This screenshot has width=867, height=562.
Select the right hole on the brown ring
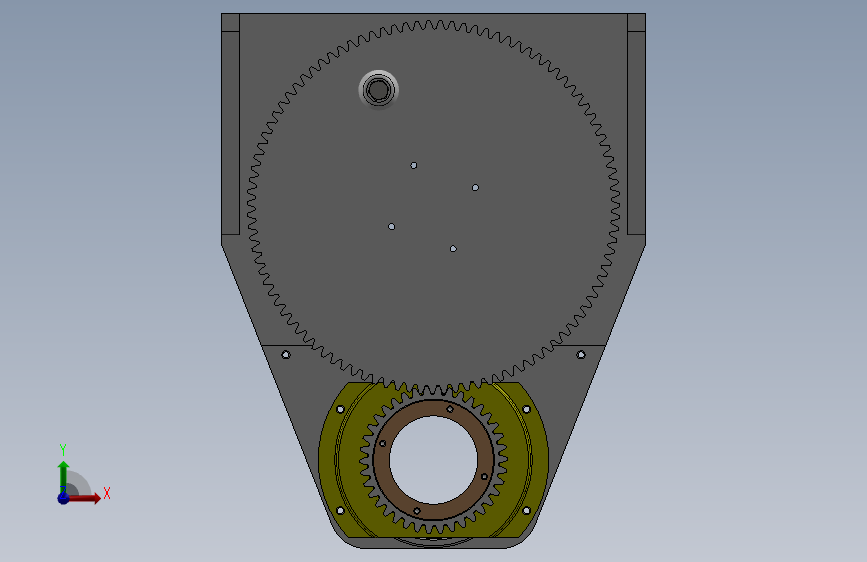point(484,477)
